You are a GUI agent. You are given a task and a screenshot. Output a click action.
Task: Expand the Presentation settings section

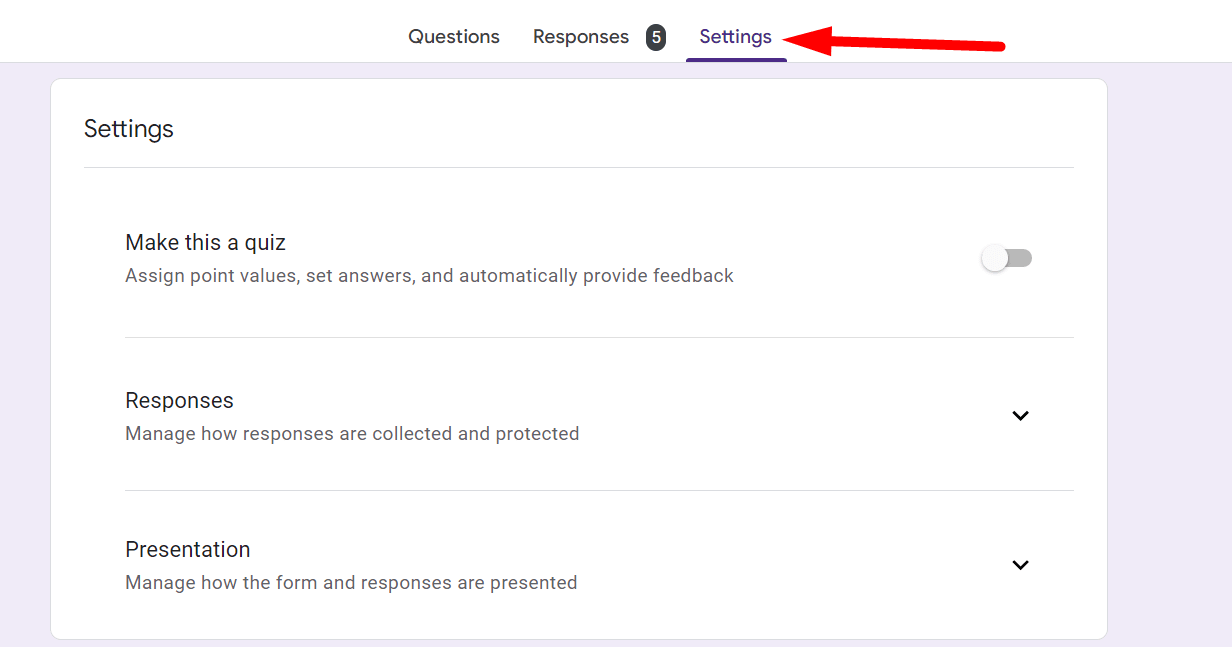pos(1020,565)
